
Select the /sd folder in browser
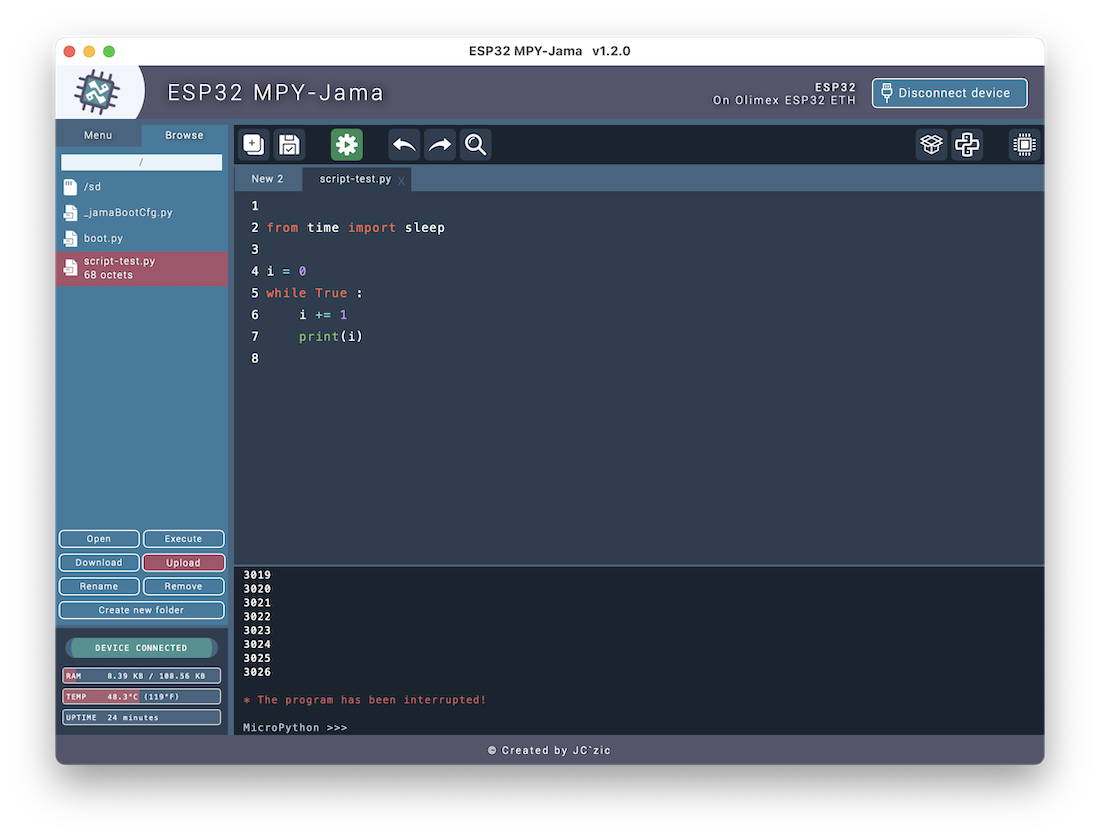point(92,187)
